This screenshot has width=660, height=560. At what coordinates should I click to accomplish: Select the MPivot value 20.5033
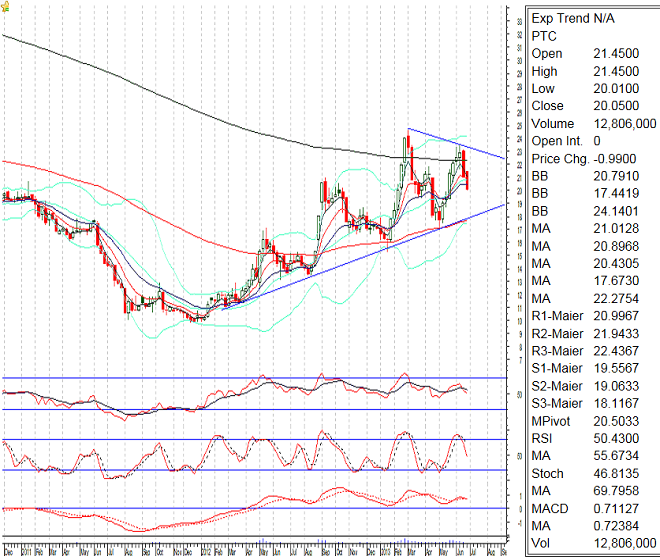tap(617, 421)
